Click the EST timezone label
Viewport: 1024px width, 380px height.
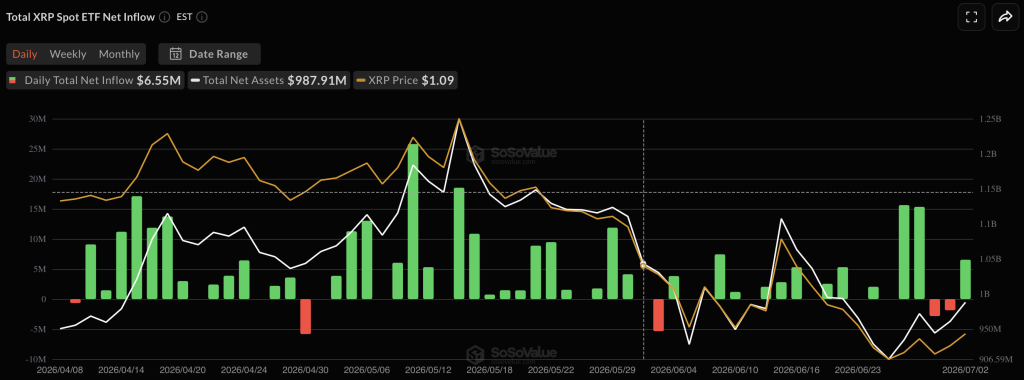(184, 18)
